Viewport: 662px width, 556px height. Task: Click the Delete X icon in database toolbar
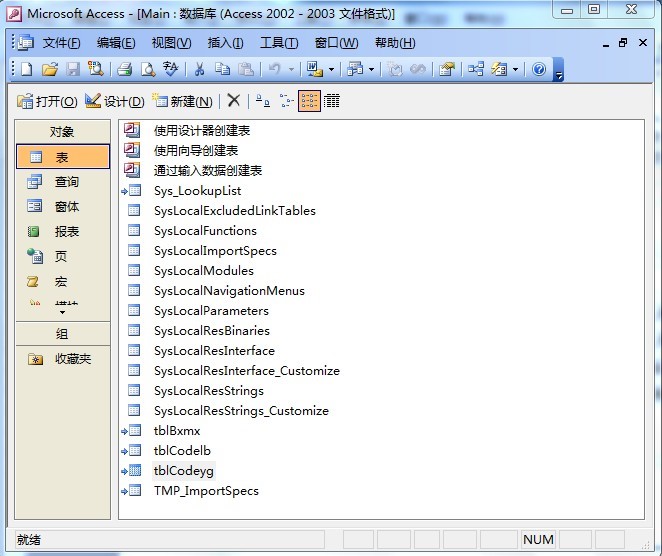tap(233, 101)
